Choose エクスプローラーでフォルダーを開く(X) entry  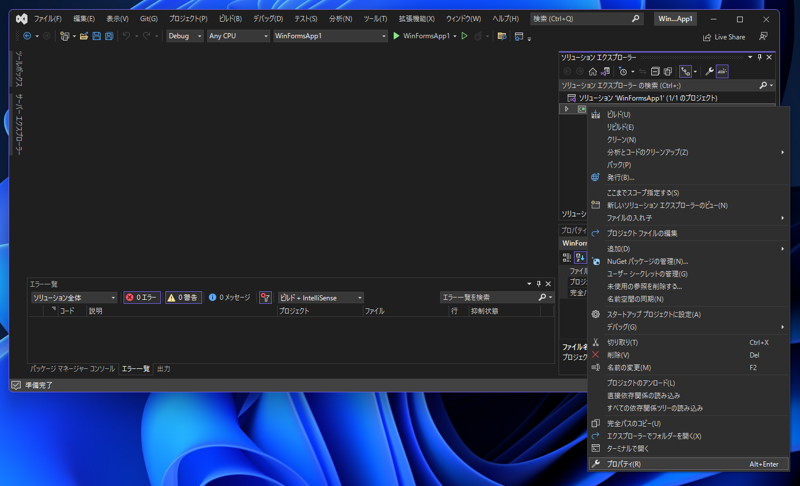[688, 436]
